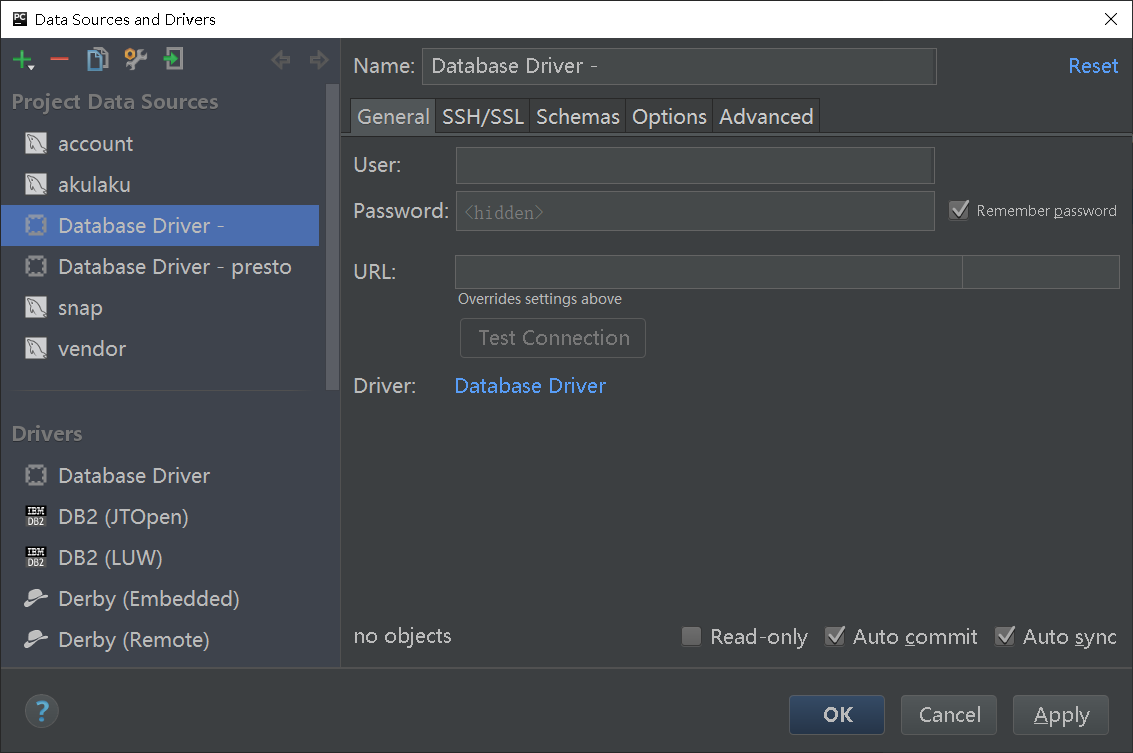
Task: Duplicate the selected data source
Action: [96, 59]
